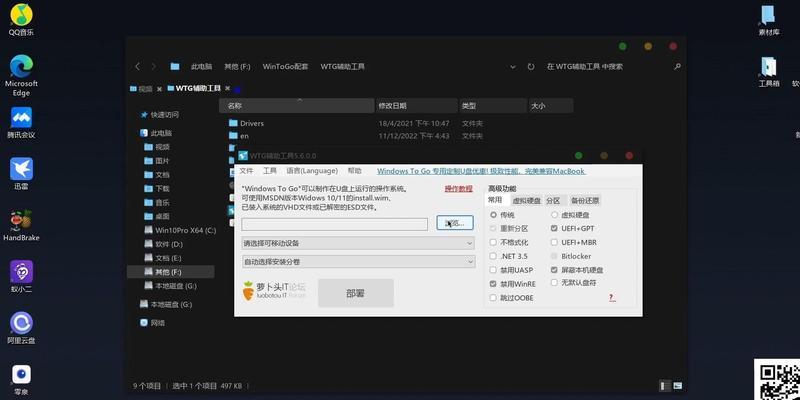Open QQ音乐 desktop icon

21,19
